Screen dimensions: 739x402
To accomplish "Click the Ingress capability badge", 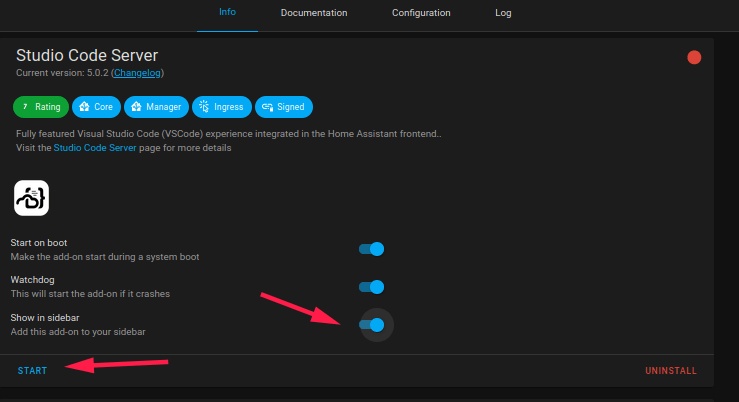I will pos(222,107).
